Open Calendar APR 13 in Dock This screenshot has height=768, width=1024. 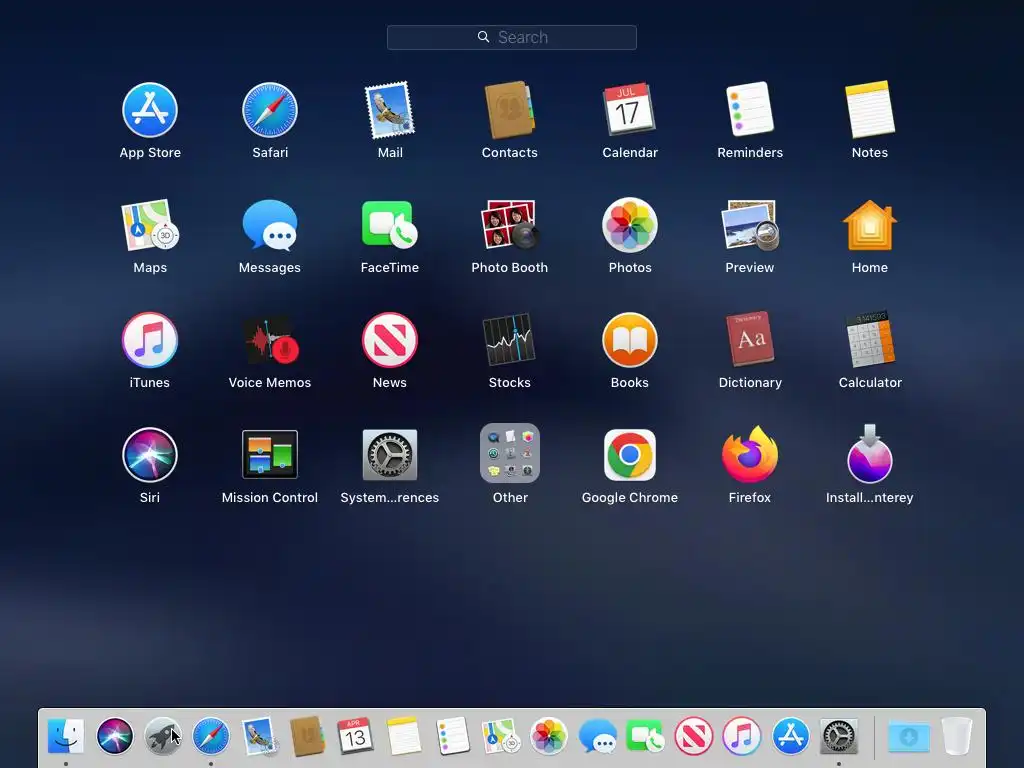[355, 736]
